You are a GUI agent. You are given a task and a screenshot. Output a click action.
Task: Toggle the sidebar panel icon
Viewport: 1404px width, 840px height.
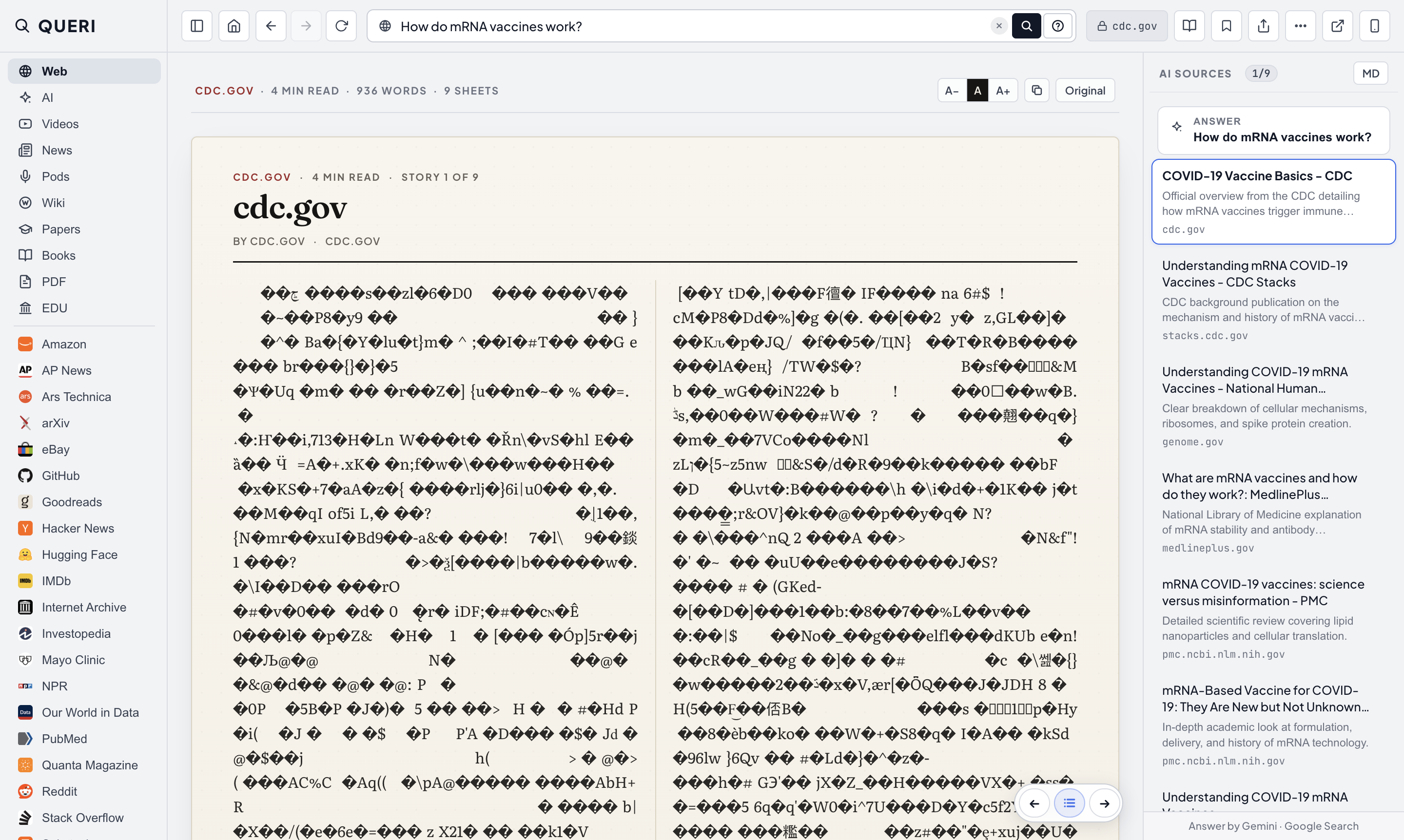coord(196,26)
